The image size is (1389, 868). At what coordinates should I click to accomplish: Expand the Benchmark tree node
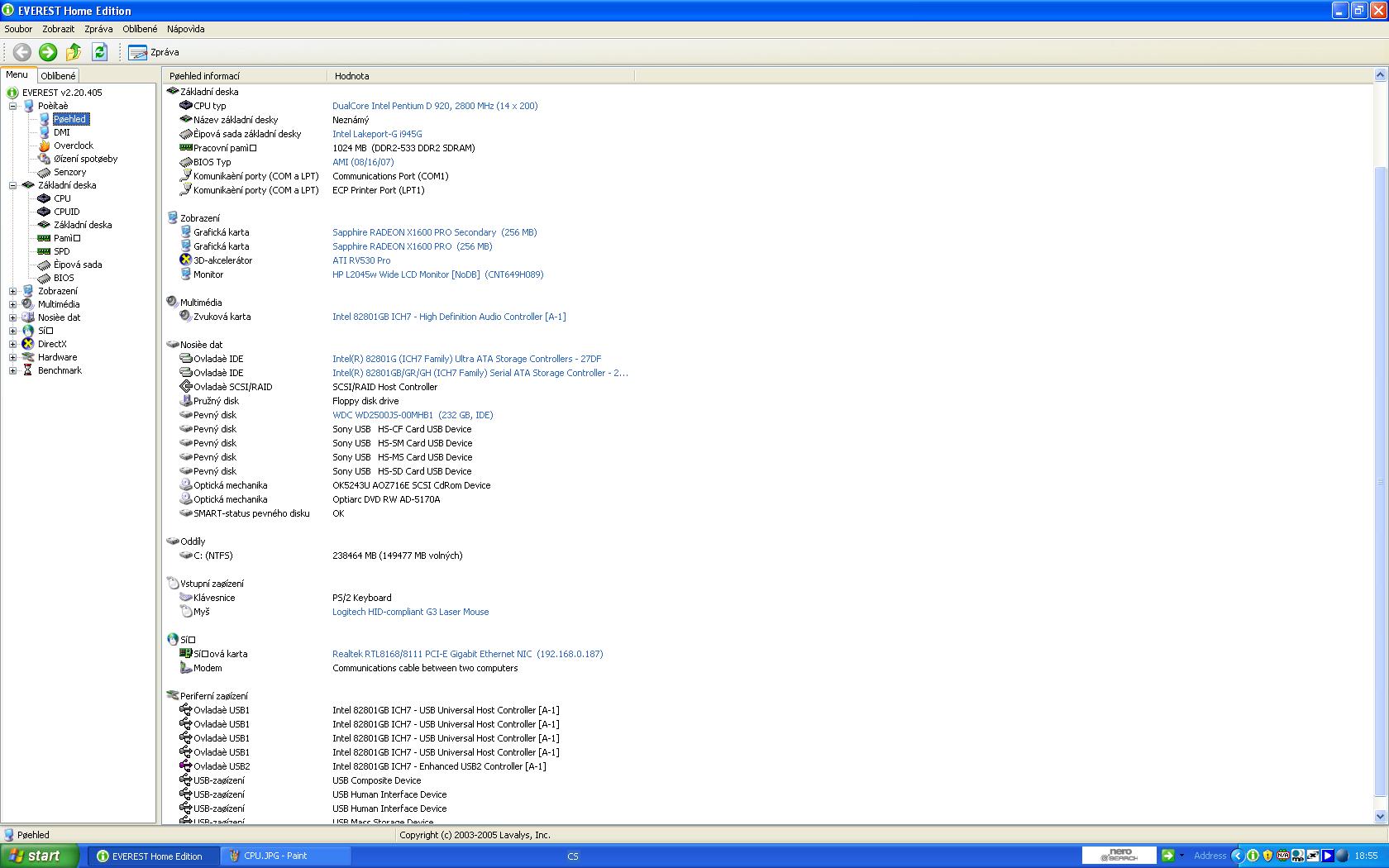coord(13,370)
